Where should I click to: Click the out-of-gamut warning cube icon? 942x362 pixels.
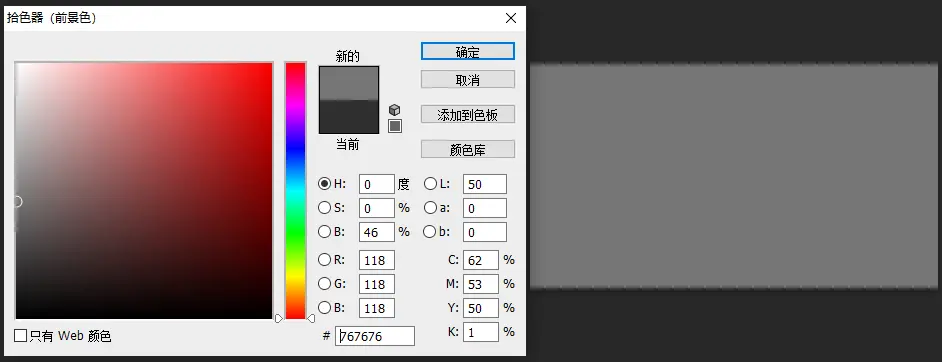click(395, 110)
